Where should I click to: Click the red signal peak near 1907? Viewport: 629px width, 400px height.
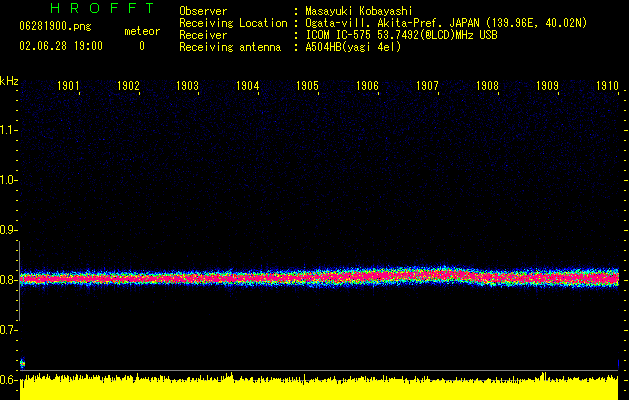(430, 273)
